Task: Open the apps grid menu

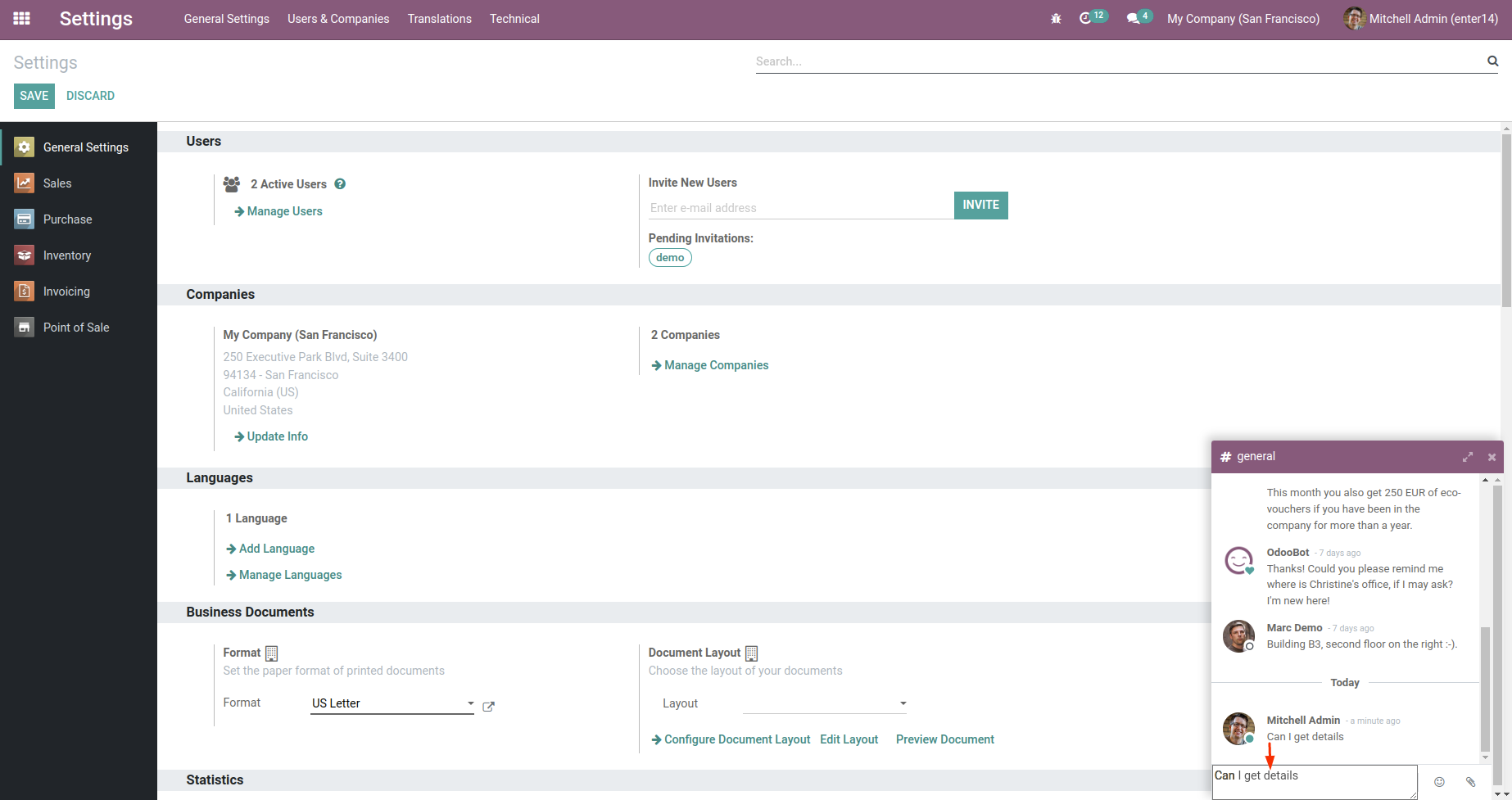Action: 22,19
